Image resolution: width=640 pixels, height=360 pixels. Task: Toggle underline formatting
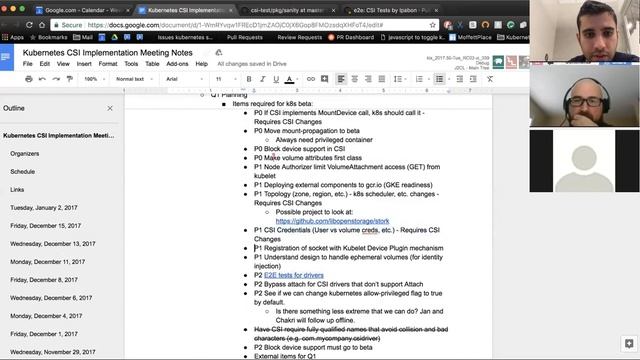pos(276,79)
